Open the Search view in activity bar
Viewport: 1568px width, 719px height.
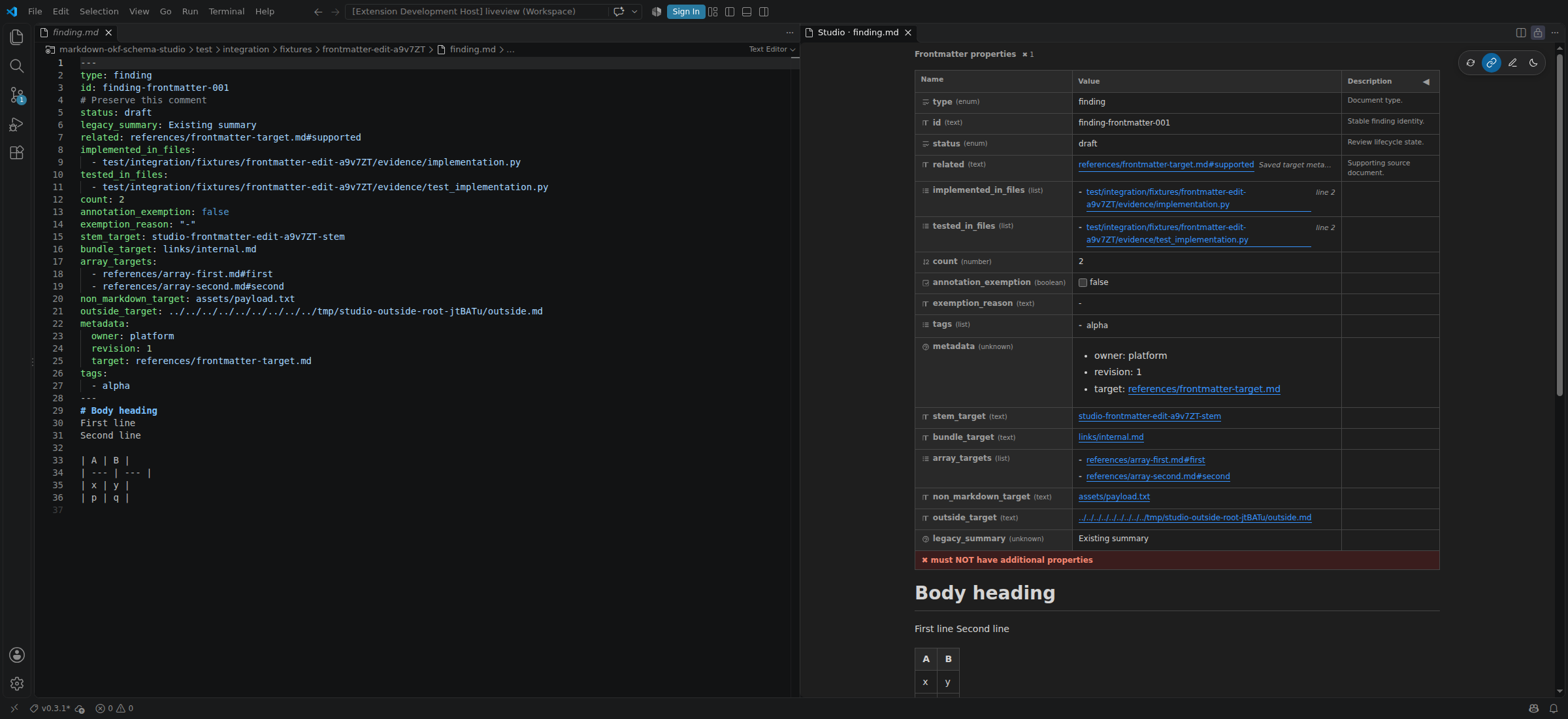pyautogui.click(x=17, y=66)
